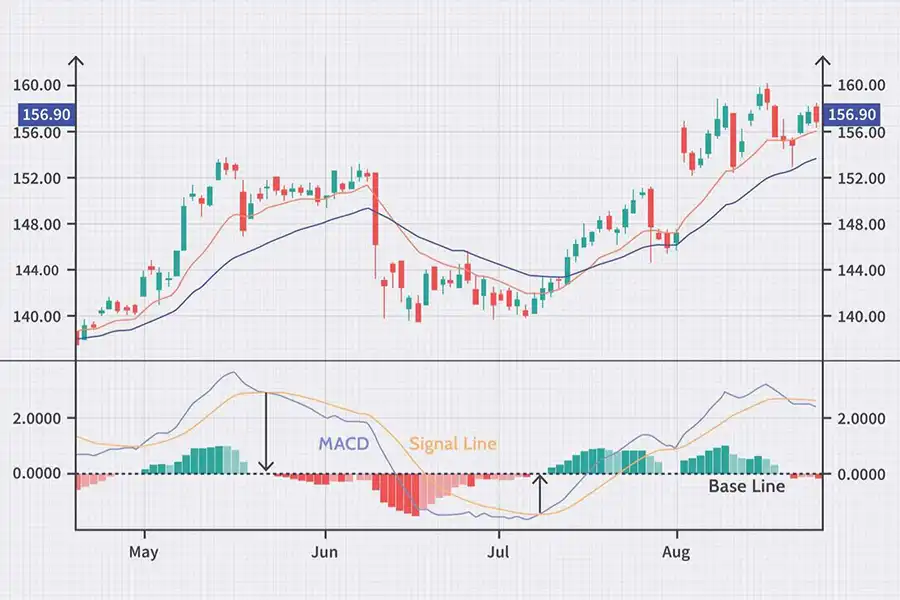Click the right MACD 2.0000 scale label

coord(861,419)
